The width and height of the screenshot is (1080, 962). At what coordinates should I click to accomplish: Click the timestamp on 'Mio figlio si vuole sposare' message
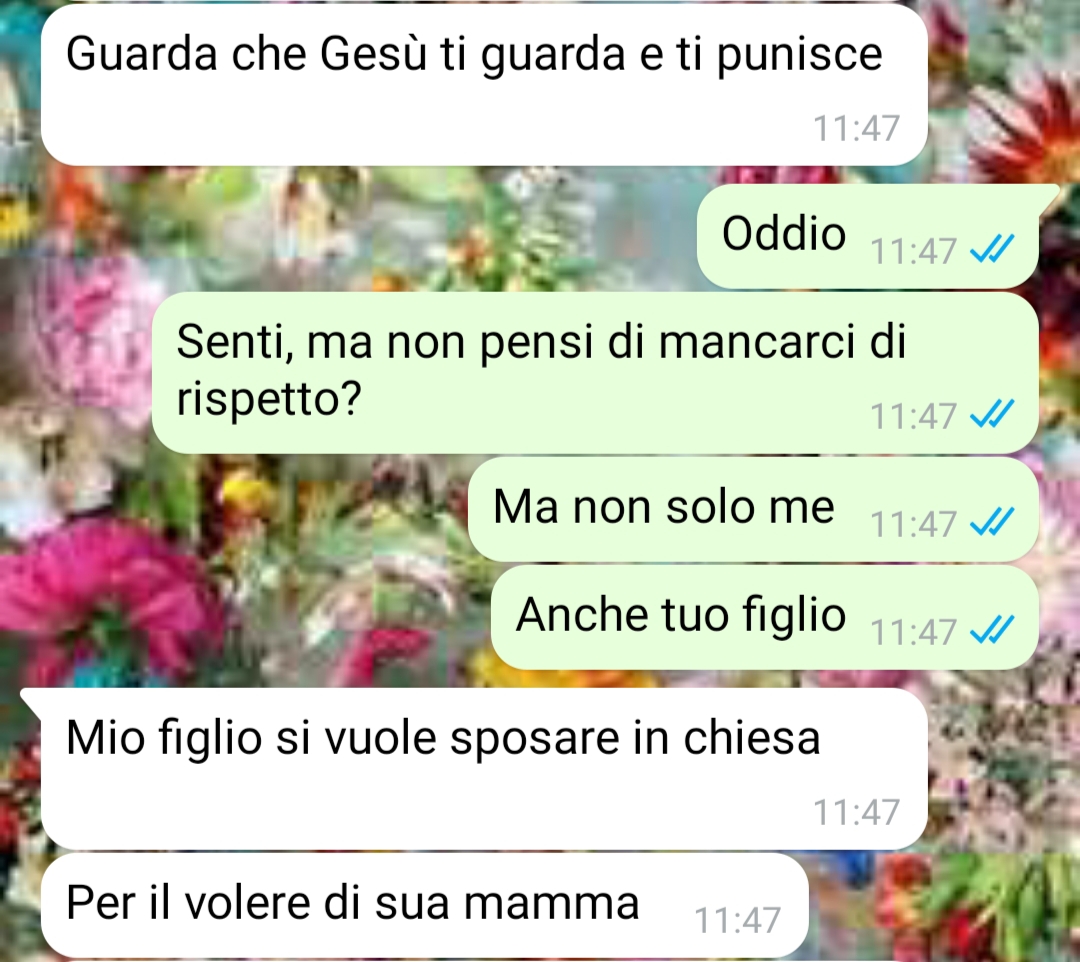tap(857, 812)
